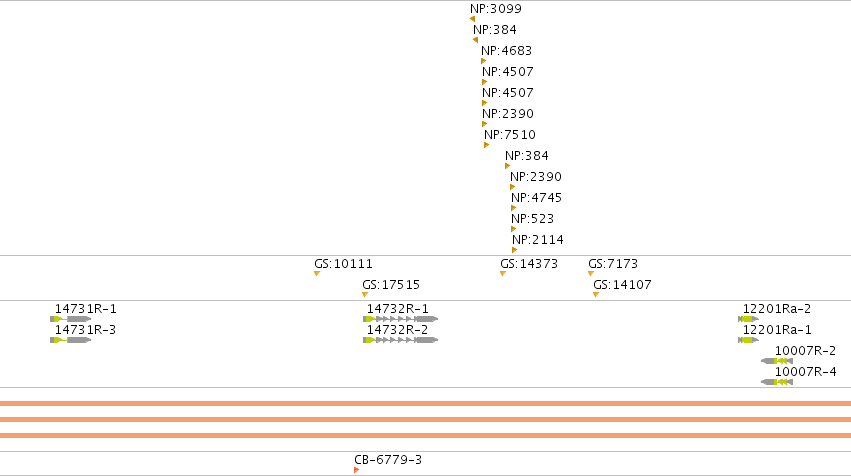
Task: Open the NP:523 feature label
Action: (532, 219)
